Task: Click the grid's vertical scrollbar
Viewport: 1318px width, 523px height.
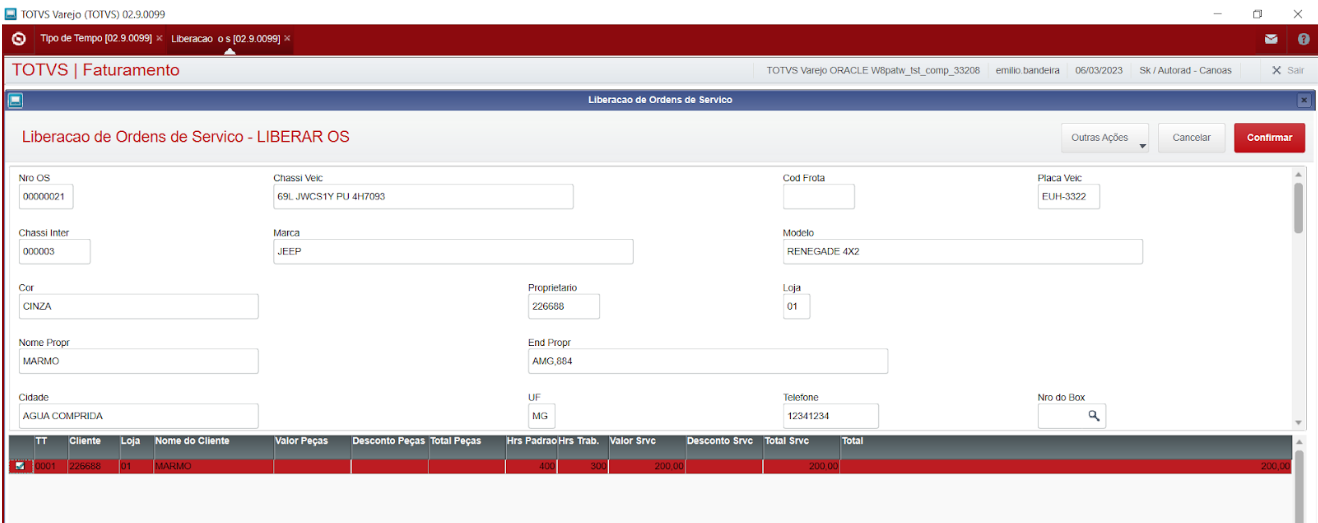Action: (1300, 486)
